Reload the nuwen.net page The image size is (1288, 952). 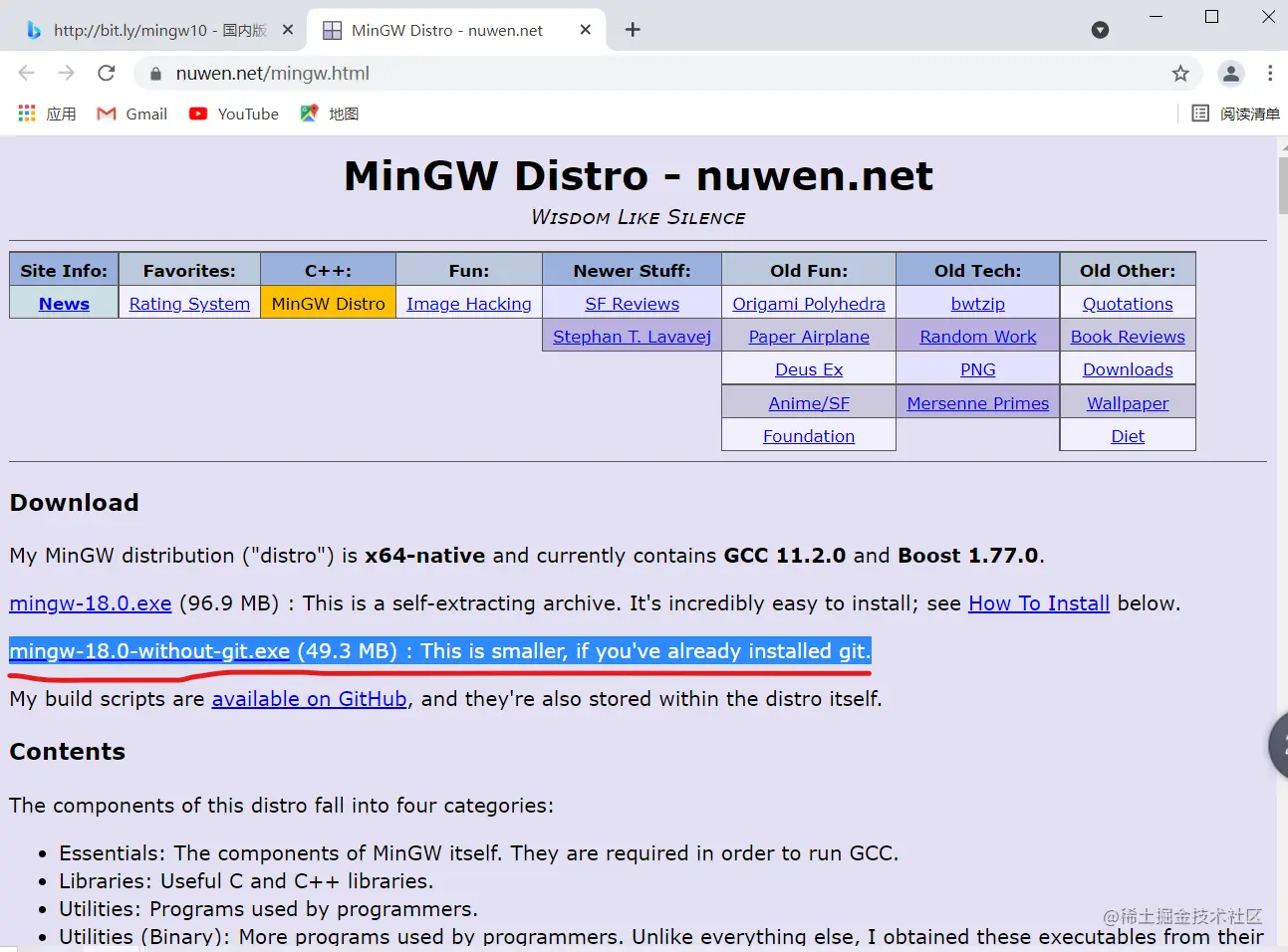click(107, 73)
